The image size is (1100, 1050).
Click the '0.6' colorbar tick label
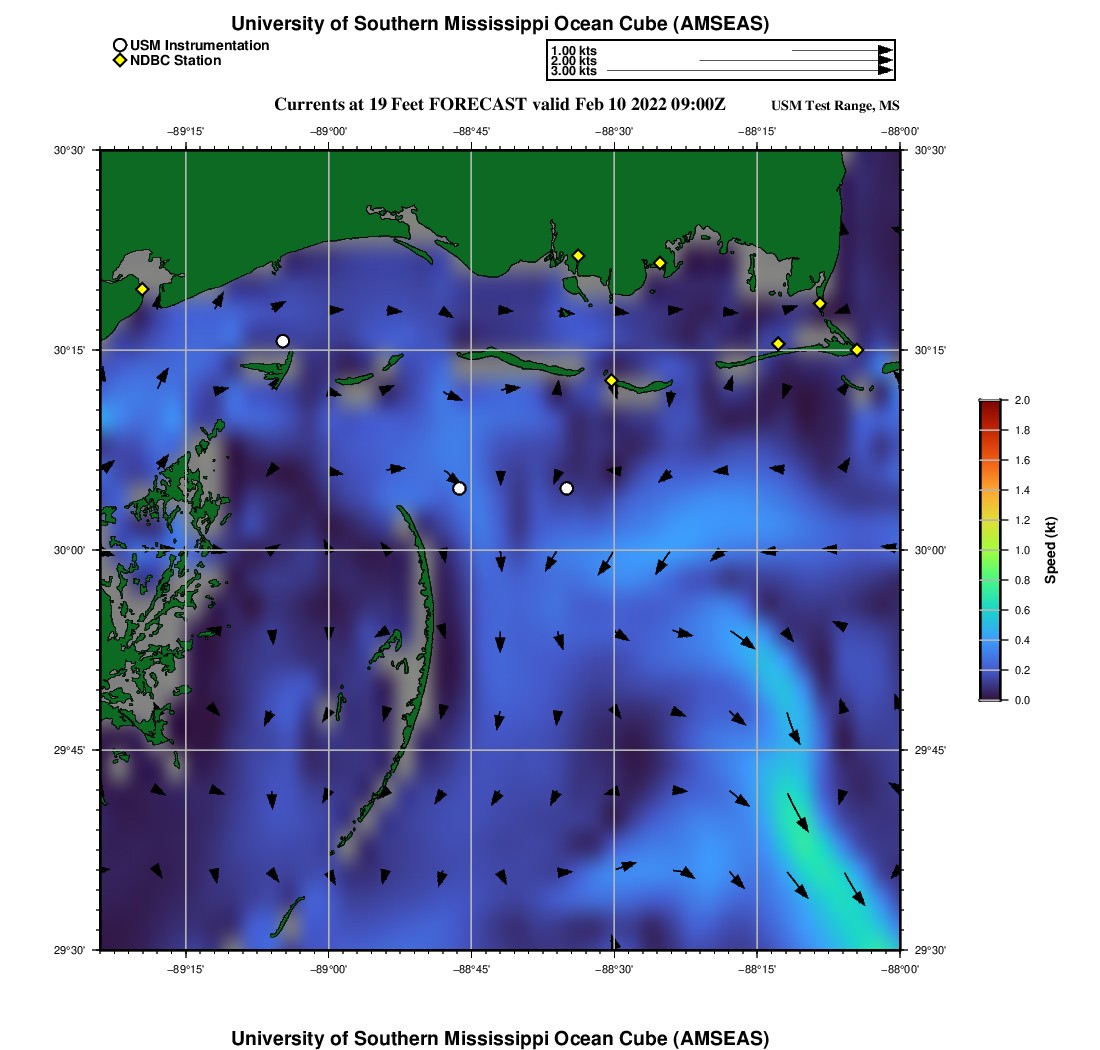coord(1022,610)
